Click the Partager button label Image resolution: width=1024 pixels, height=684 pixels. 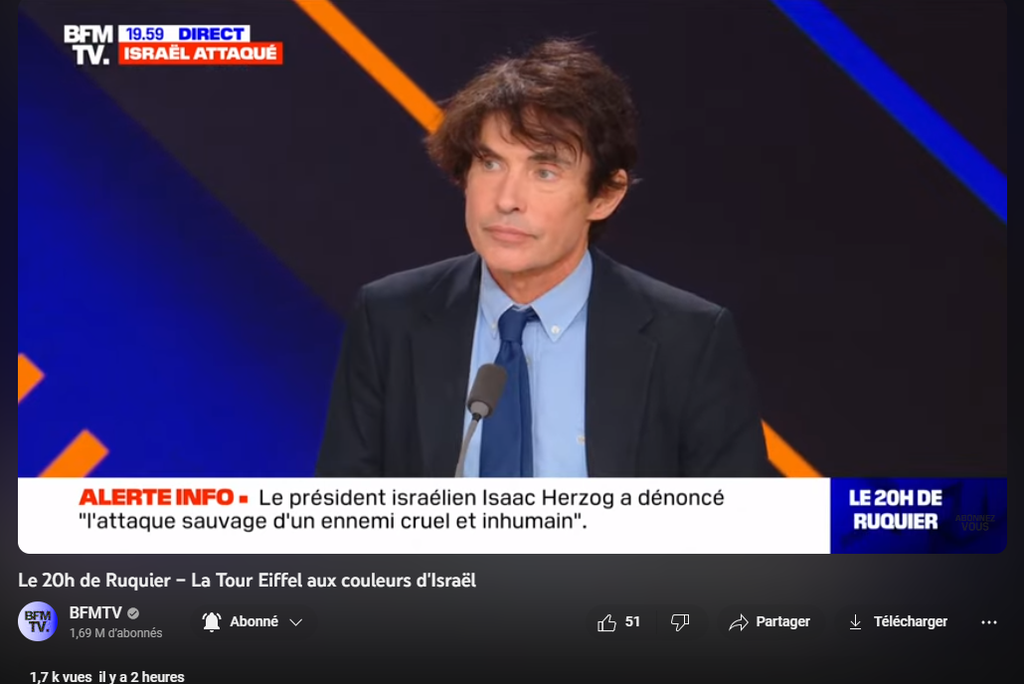[782, 622]
